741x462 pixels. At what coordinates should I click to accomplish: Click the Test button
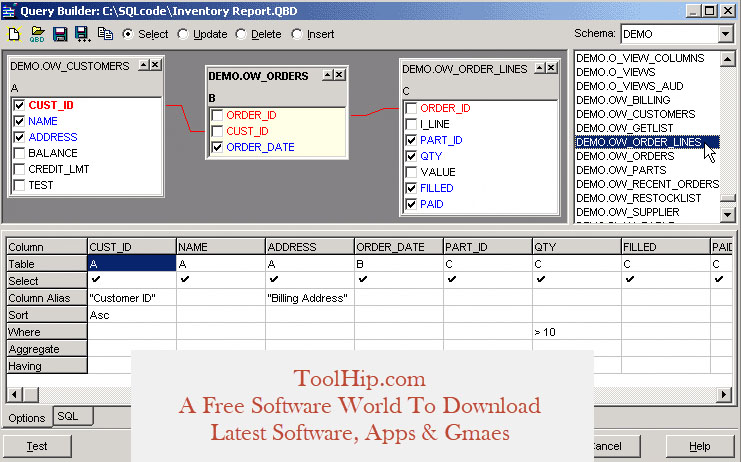[x=37, y=446]
